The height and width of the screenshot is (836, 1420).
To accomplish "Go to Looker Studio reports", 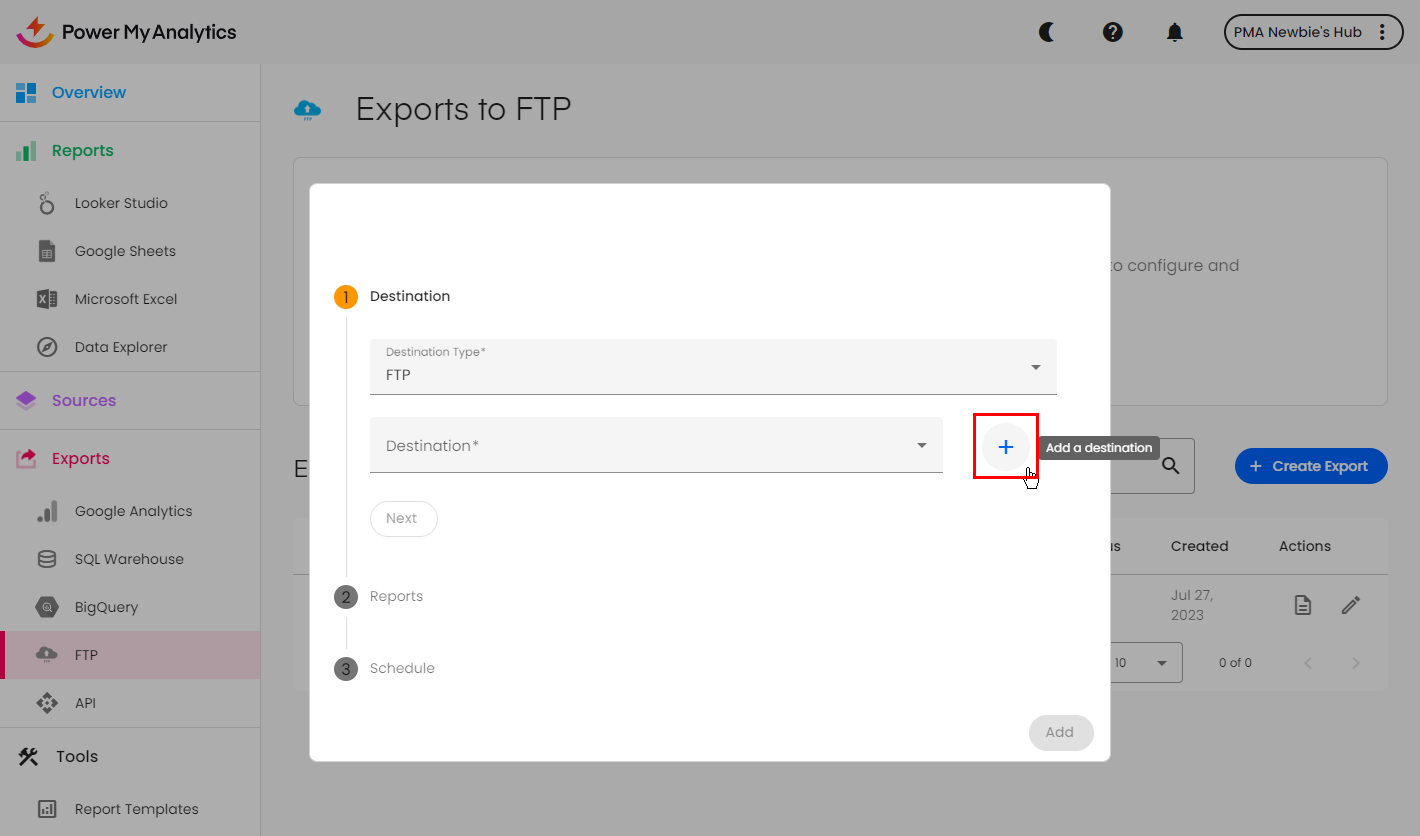I will 120,203.
